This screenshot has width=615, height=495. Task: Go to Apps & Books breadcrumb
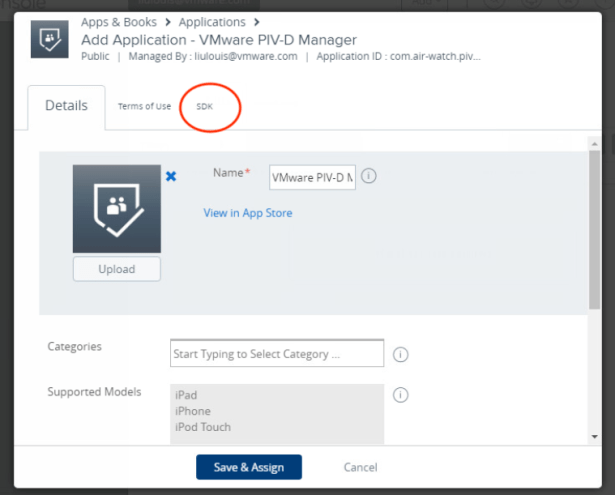tap(118, 22)
